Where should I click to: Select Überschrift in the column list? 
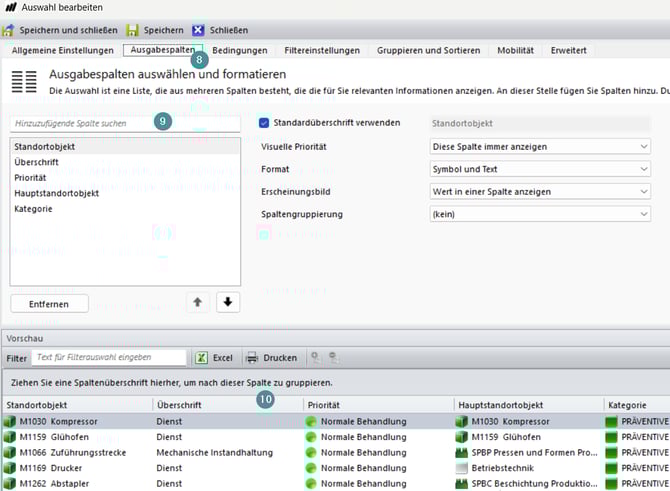[x=124, y=162]
